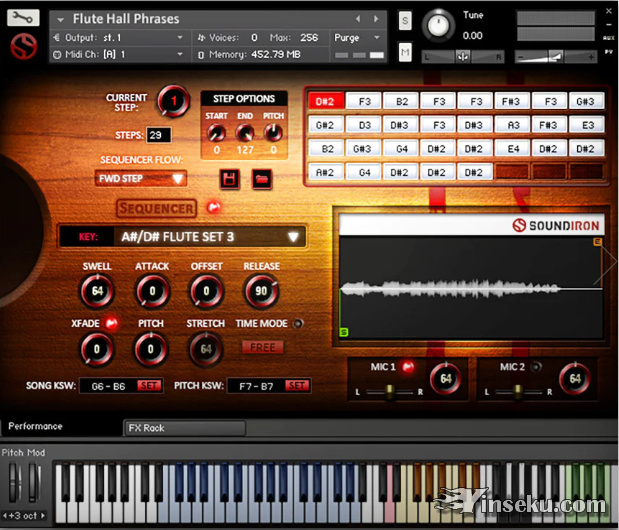Go to next instrument with right arrow
Image resolution: width=619 pixels, height=530 pixels.
376,19
